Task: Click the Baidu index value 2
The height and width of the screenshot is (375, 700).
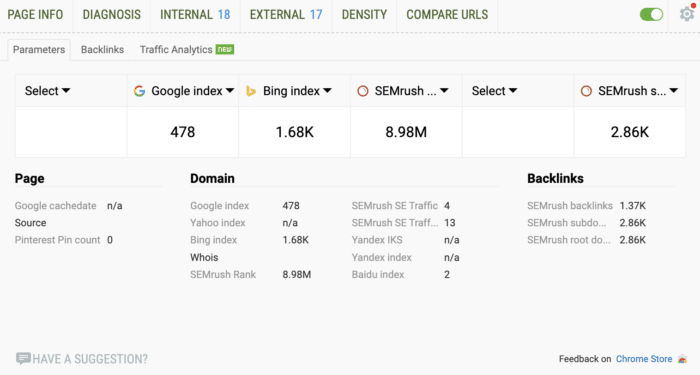Action: coord(447,275)
